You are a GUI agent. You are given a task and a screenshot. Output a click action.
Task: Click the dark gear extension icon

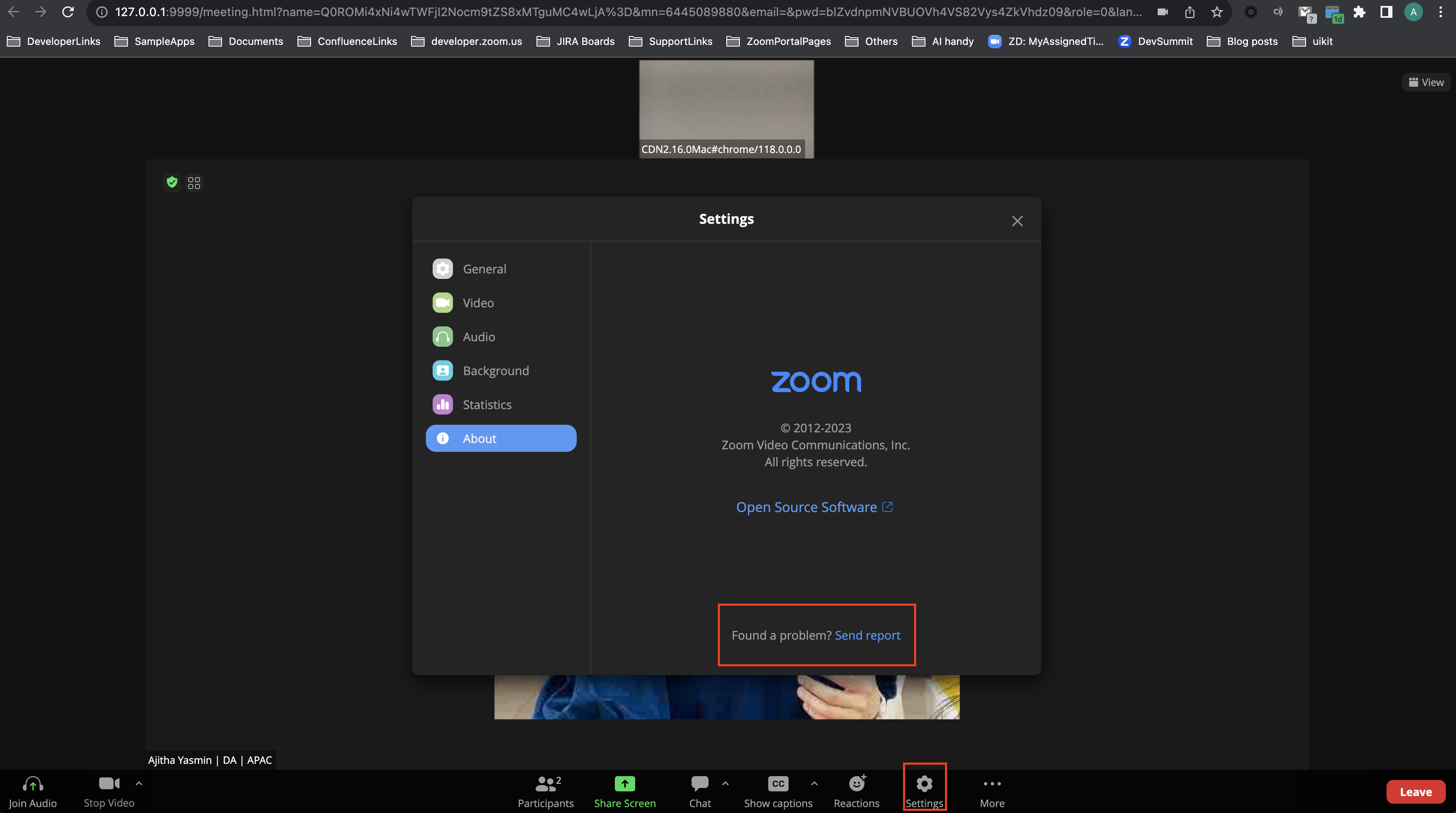[1250, 12]
